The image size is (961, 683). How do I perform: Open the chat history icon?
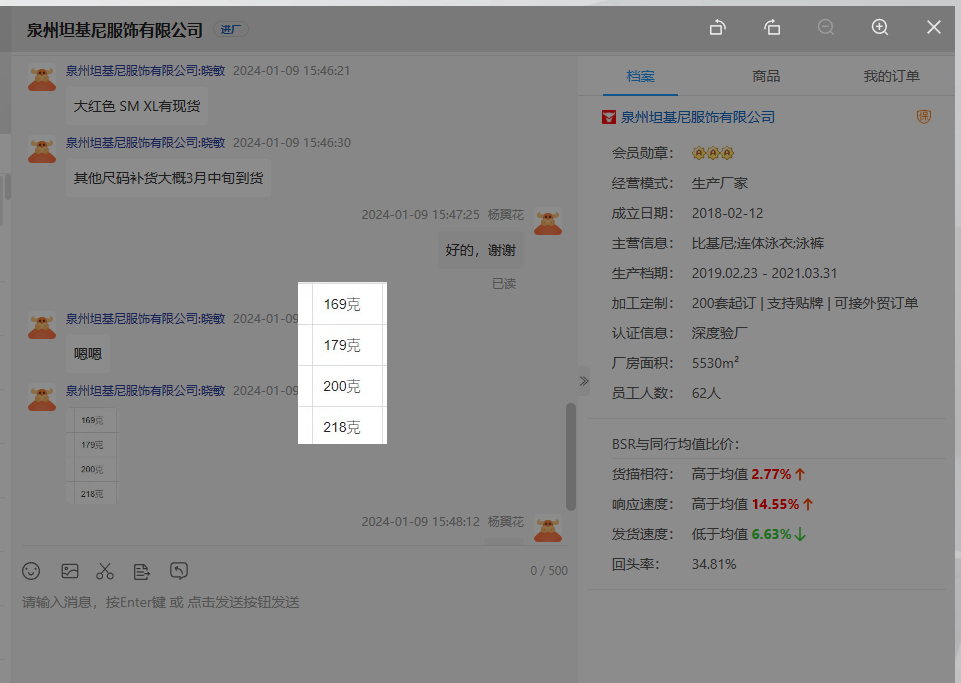(x=179, y=571)
